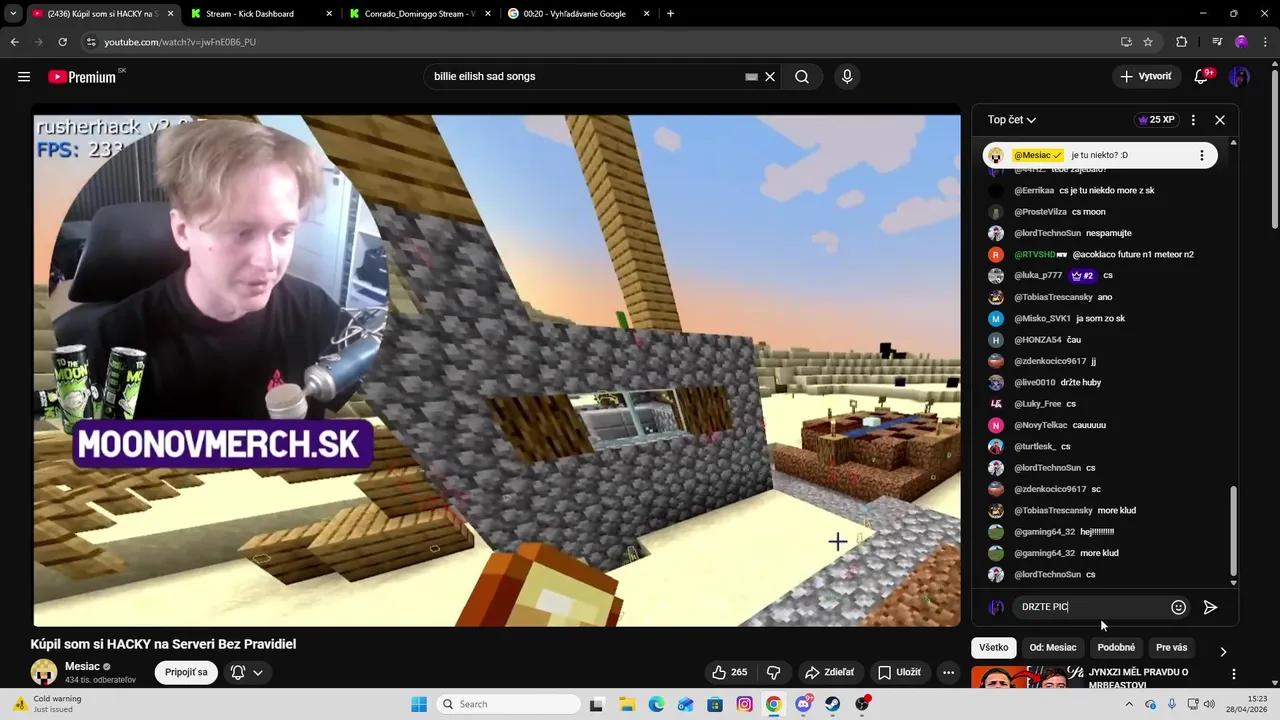The width and height of the screenshot is (1280, 720).
Task: Open pinned Mesiac message options menu
Action: 1202,156
